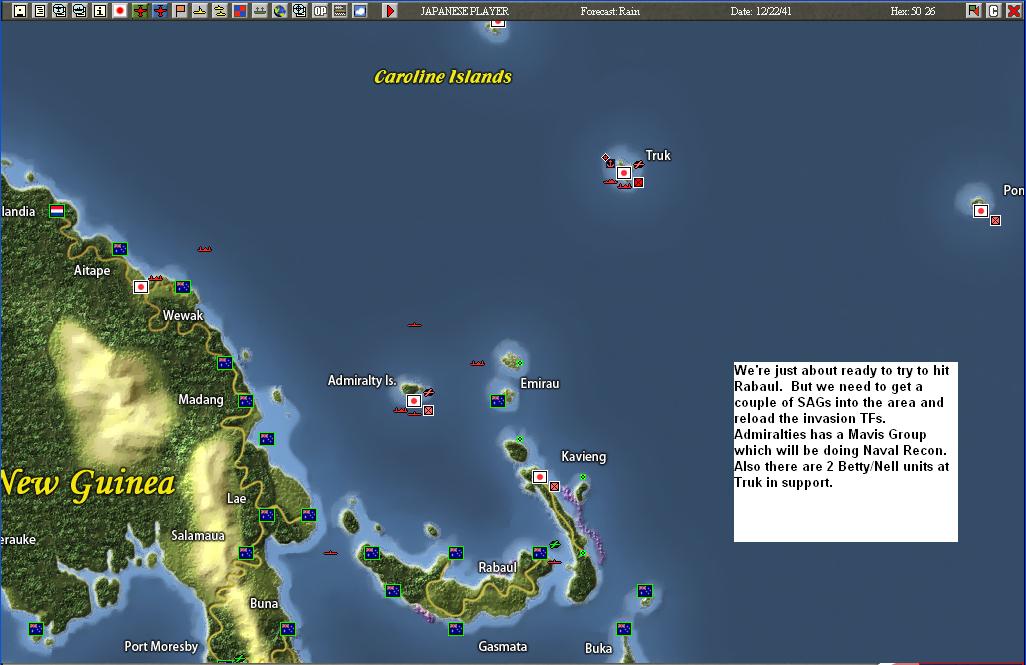Click the crosshair target toolbar icon

300,10
